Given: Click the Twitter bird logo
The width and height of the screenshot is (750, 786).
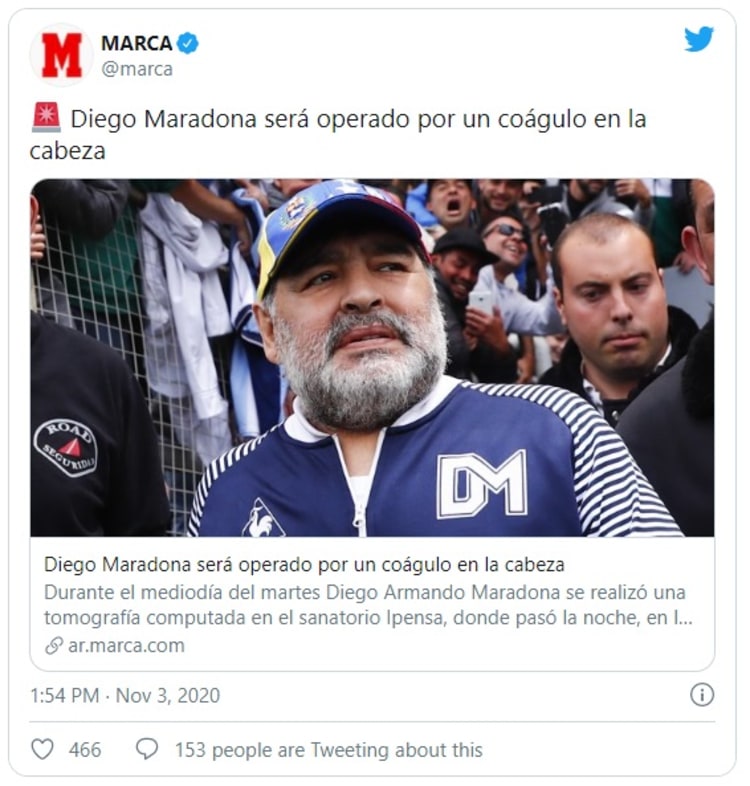Looking at the screenshot, I should [699, 39].
